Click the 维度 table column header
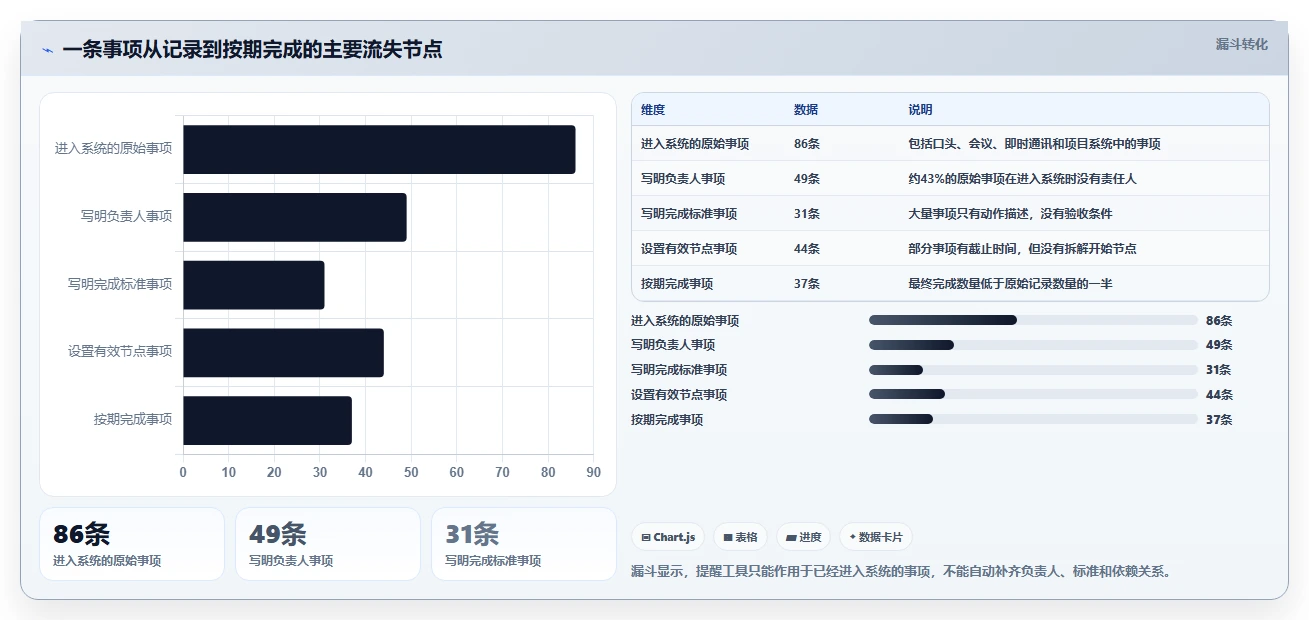This screenshot has width=1309, height=620. coord(653,110)
